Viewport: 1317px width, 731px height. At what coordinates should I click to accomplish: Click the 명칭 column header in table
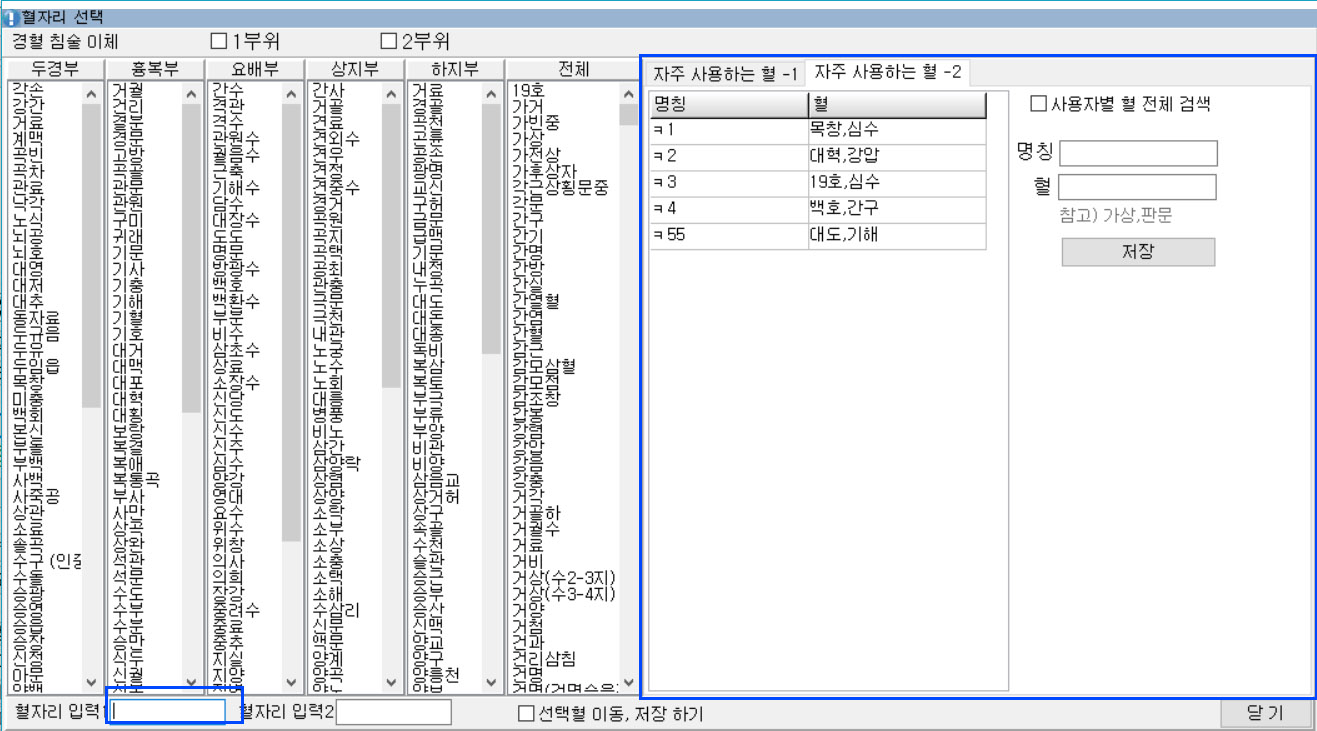pos(728,105)
